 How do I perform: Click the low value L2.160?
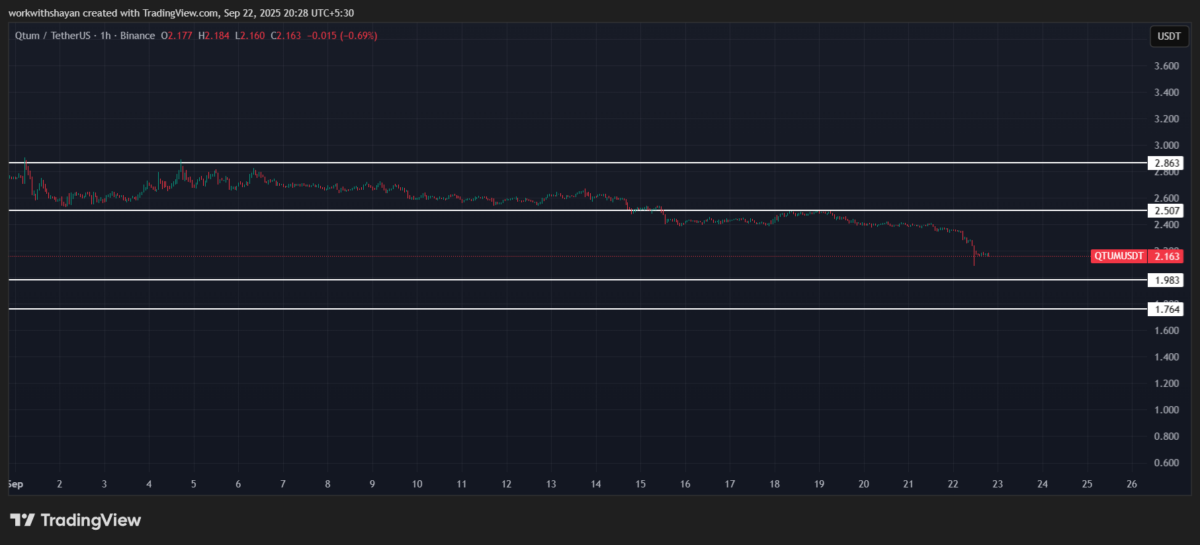[x=250, y=36]
